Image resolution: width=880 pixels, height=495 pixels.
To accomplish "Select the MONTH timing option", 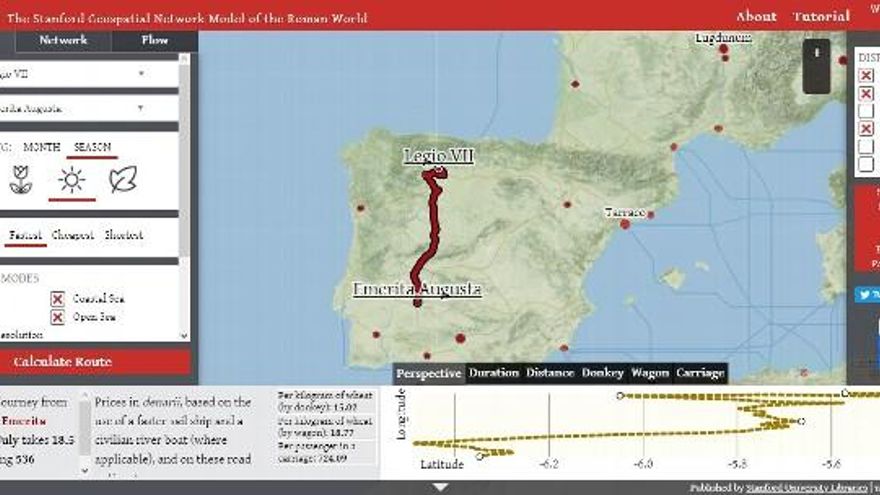I will 42,147.
